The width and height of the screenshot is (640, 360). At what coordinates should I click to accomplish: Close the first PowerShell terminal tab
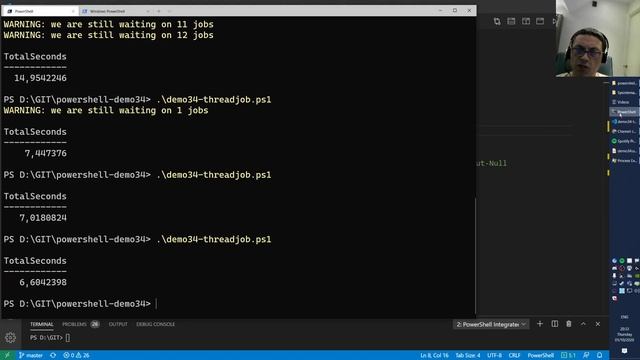click(x=73, y=11)
